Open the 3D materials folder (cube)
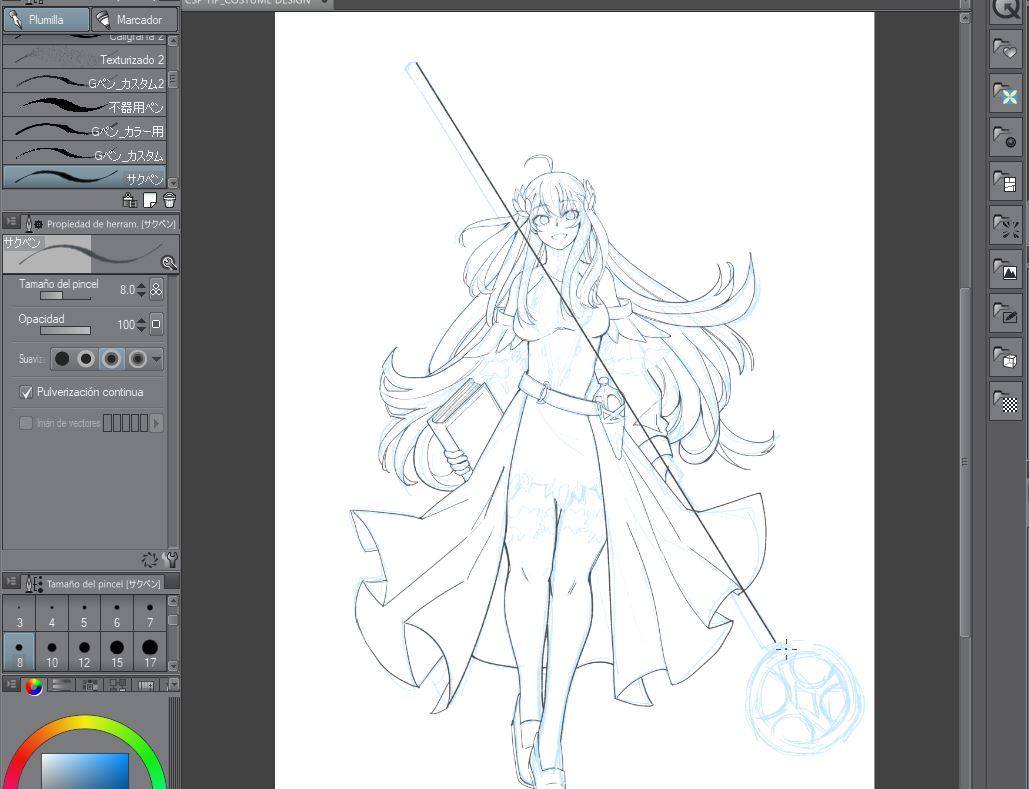1029x789 pixels. (1005, 358)
